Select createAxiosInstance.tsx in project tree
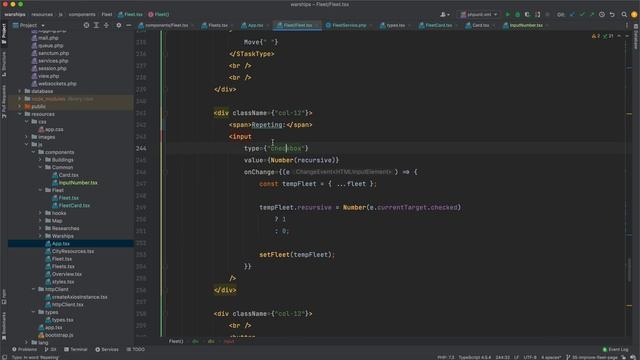Image resolution: width=640 pixels, height=360 pixels. pos(79,297)
